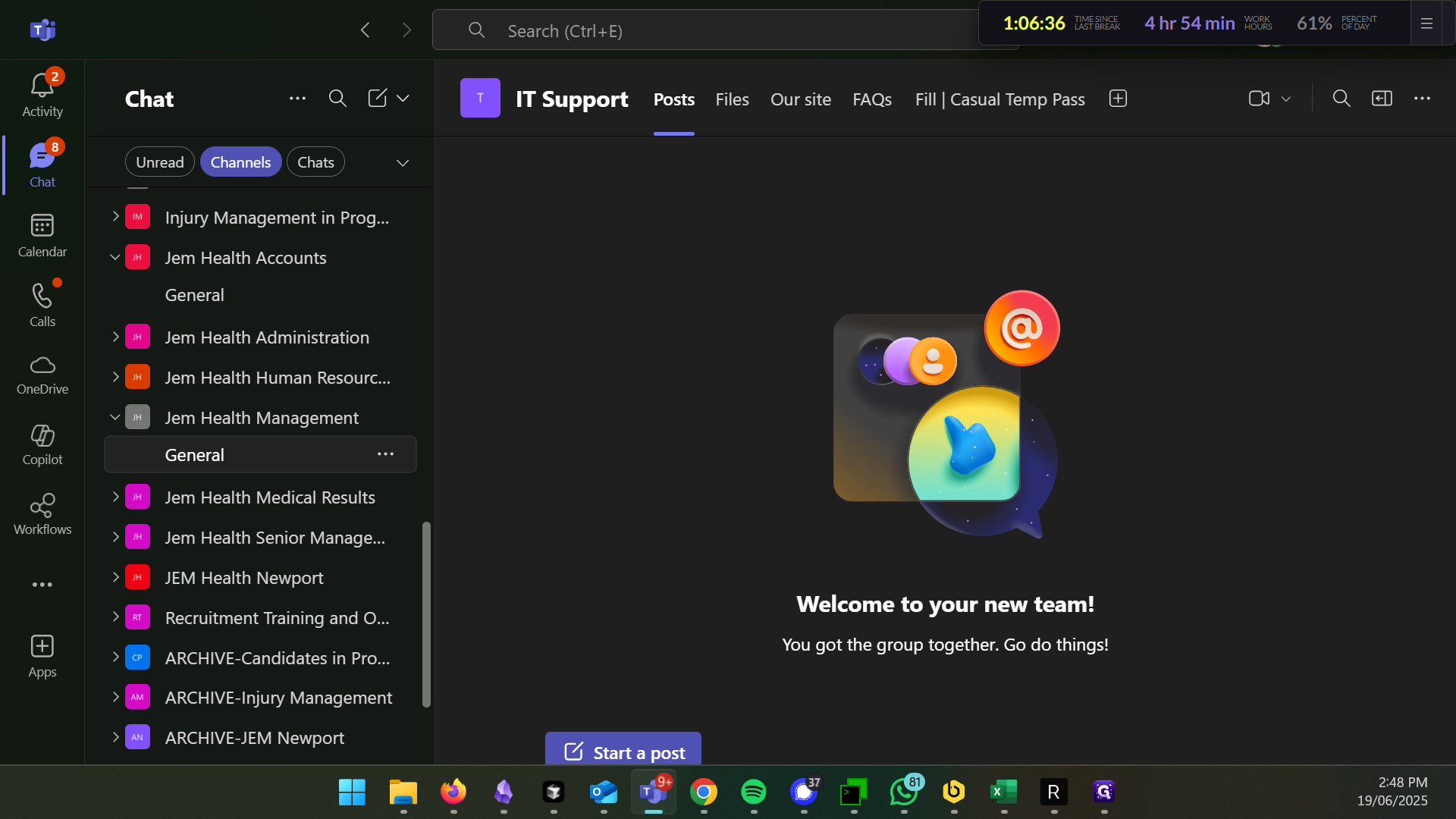
Task: Open the Calls icon in sidebar
Action: tap(42, 305)
